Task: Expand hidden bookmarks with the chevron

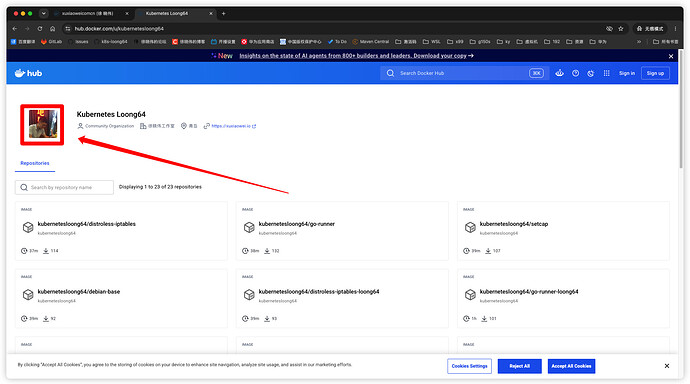Action: (639, 42)
